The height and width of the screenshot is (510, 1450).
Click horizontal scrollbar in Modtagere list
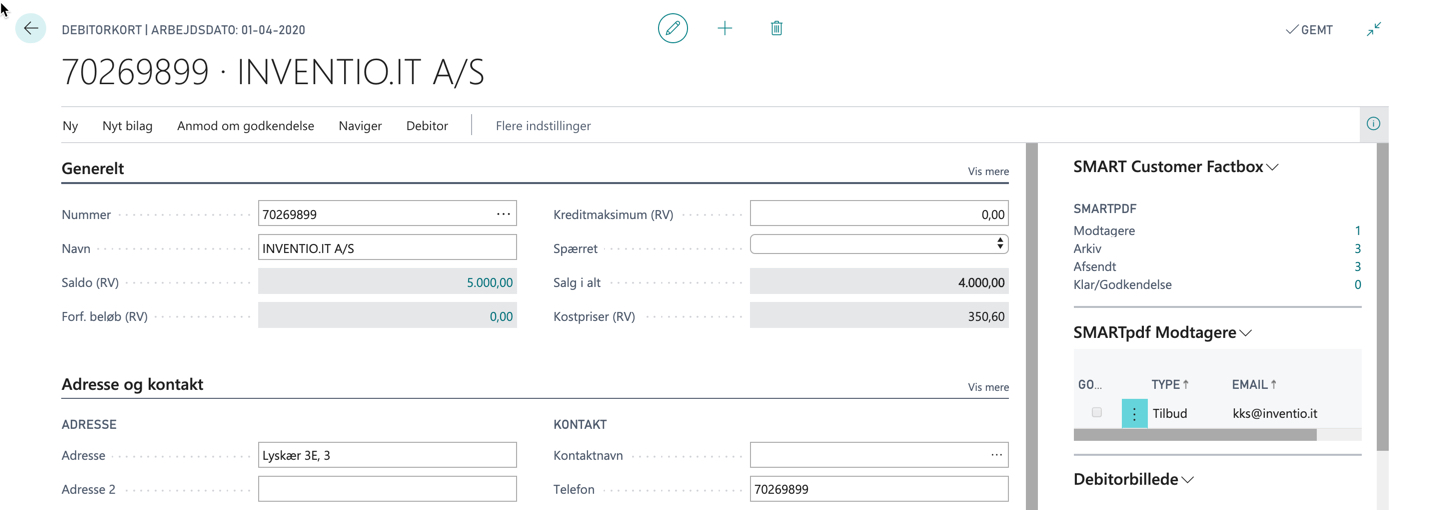tap(1195, 435)
